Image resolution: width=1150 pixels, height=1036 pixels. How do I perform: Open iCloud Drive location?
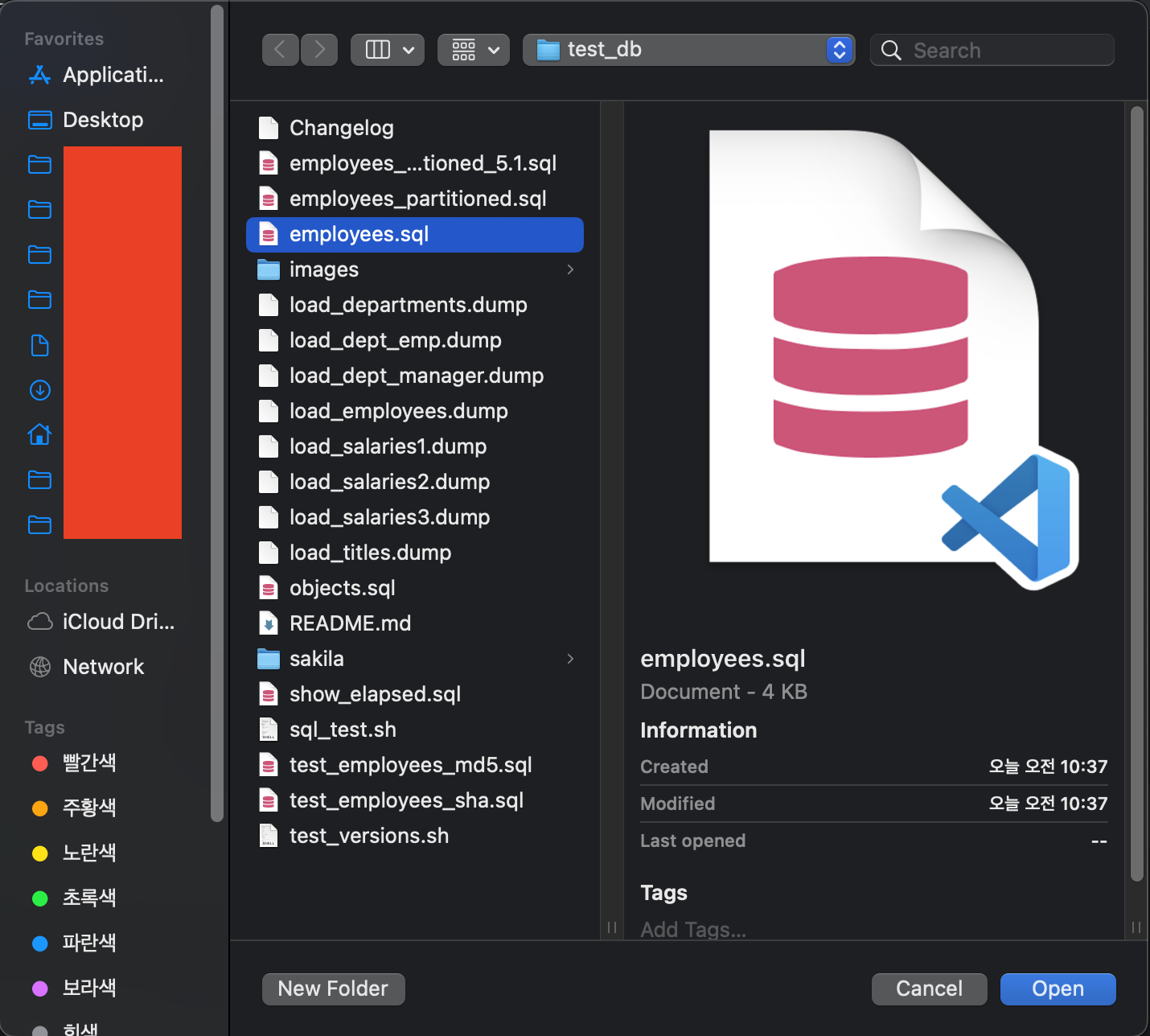pyautogui.click(x=101, y=622)
